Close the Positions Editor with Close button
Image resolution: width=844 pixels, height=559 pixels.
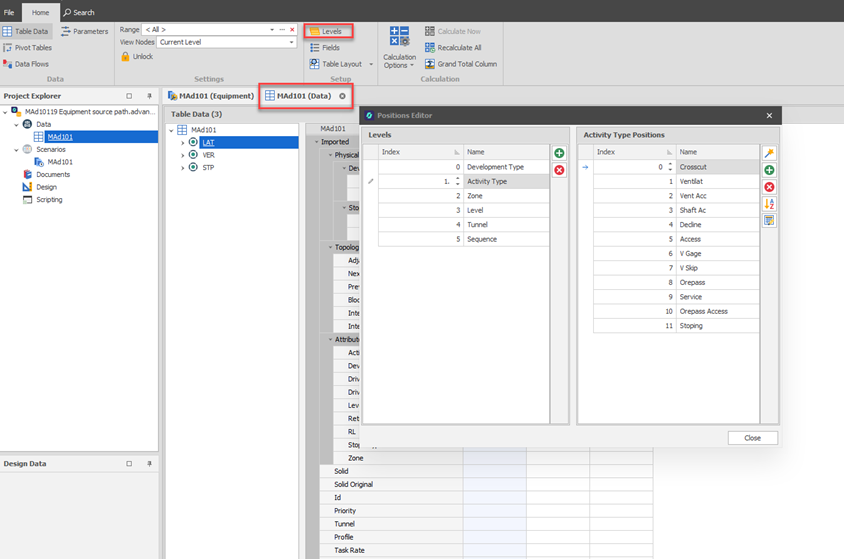752,438
